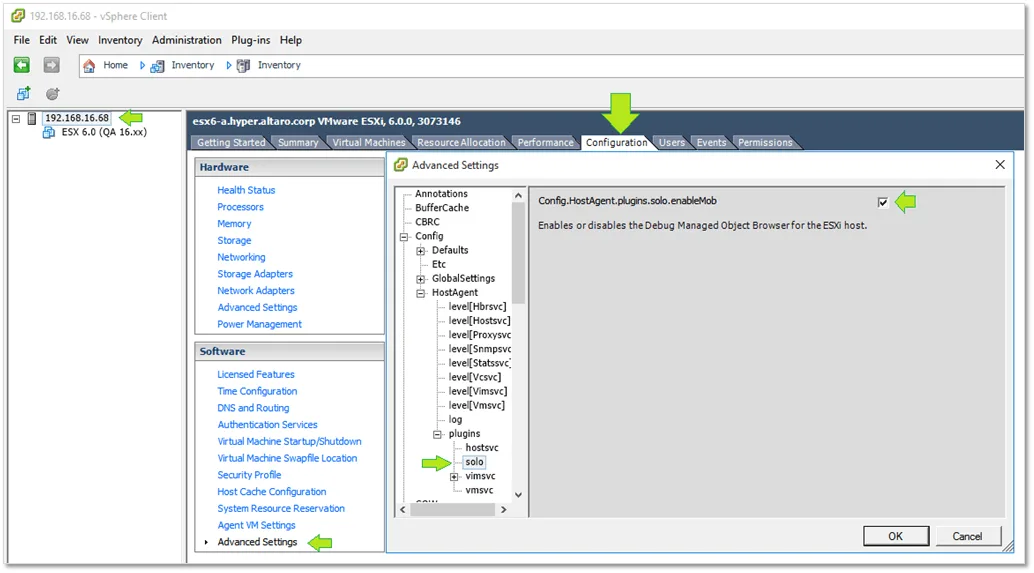
Task: Switch to the Users tab
Action: point(672,142)
